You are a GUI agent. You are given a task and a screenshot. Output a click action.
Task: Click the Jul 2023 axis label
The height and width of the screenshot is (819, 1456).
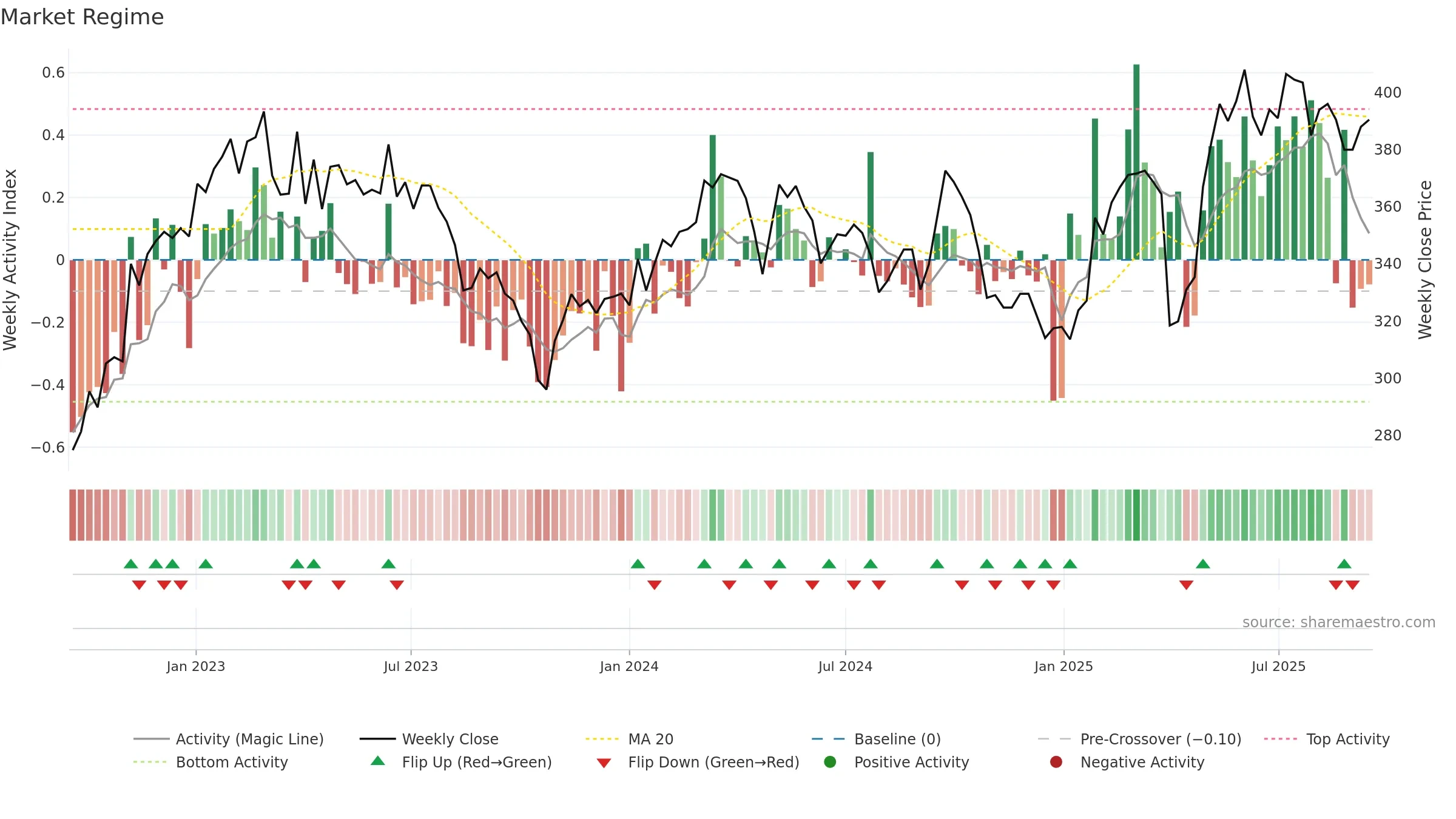(x=411, y=666)
